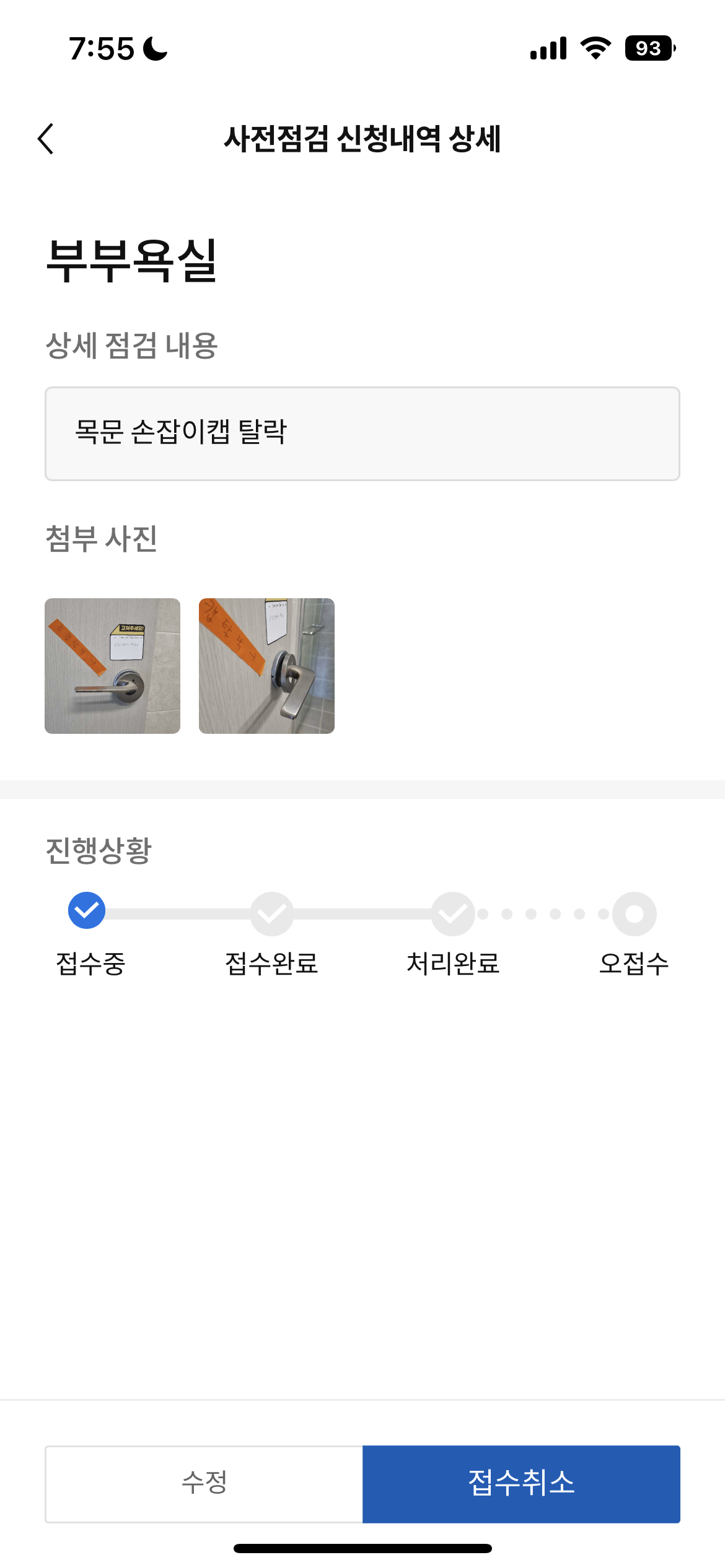
Task: Tap the battery level indicator
Action: (649, 48)
